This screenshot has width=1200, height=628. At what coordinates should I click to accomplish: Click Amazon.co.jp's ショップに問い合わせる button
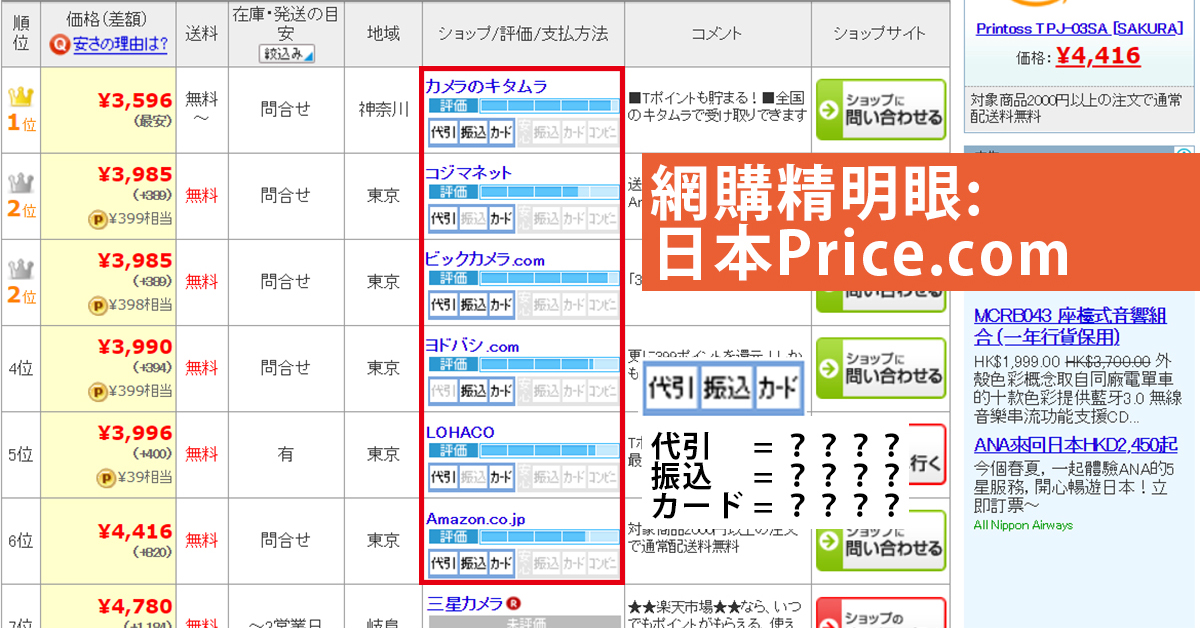pyautogui.click(x=881, y=541)
